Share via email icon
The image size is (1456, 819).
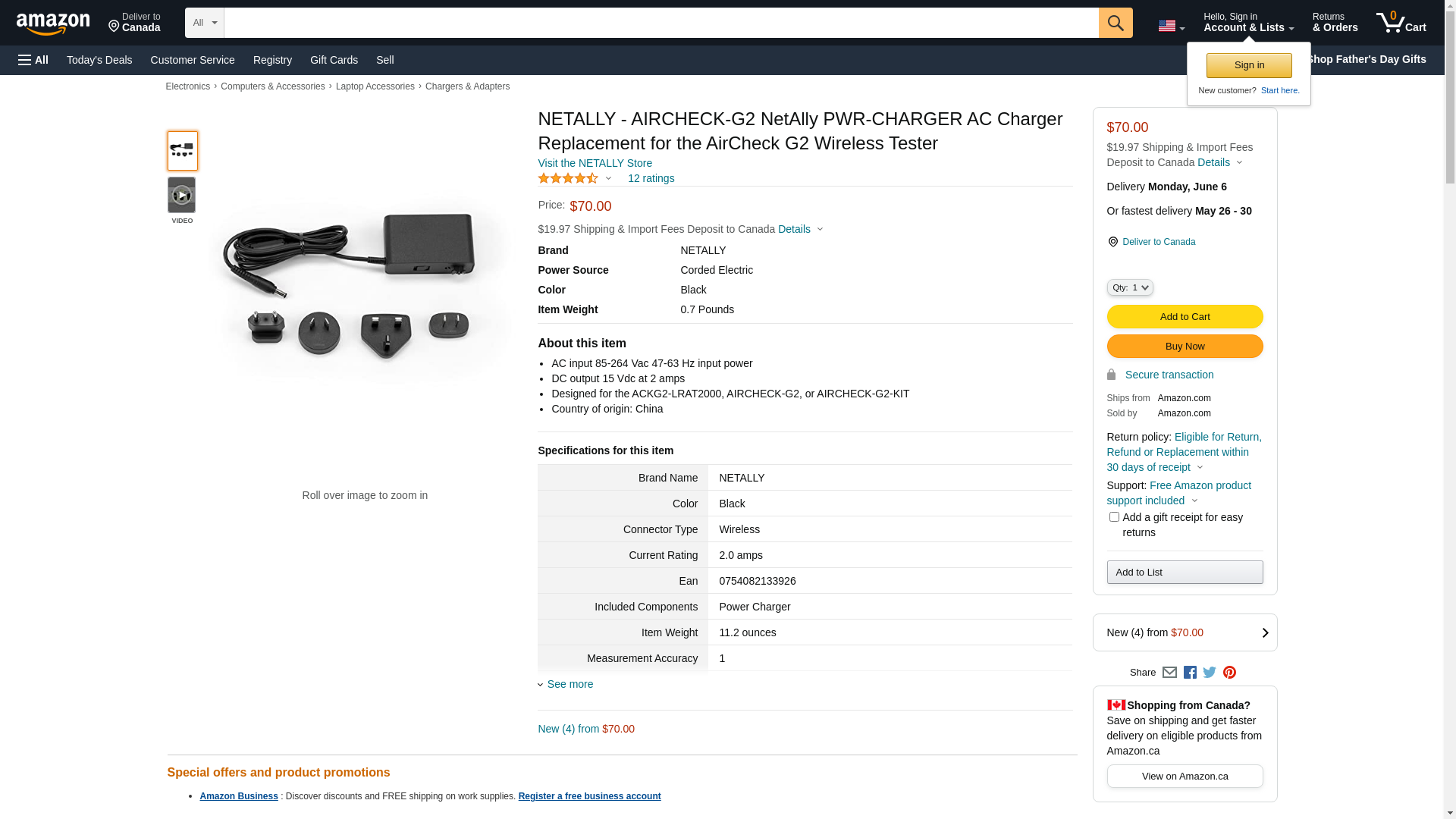tap(1169, 673)
